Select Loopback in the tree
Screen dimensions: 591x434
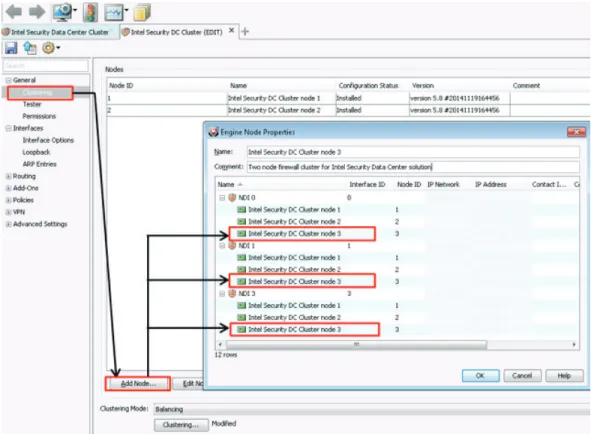click(x=36, y=152)
